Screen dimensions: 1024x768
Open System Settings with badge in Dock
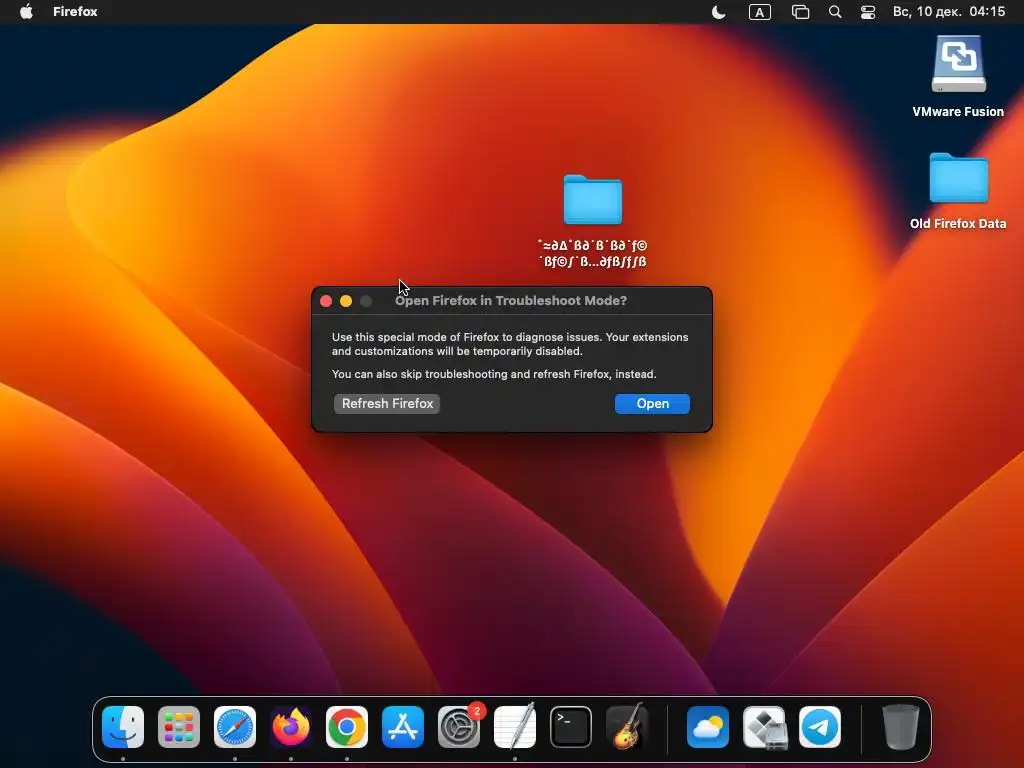(459, 727)
